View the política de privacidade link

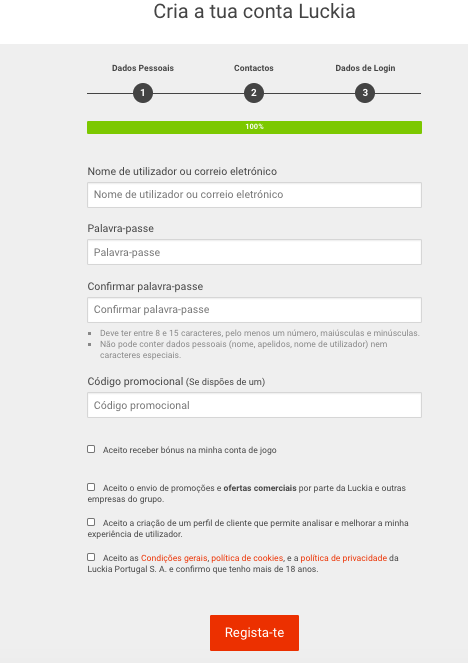click(x=344, y=558)
